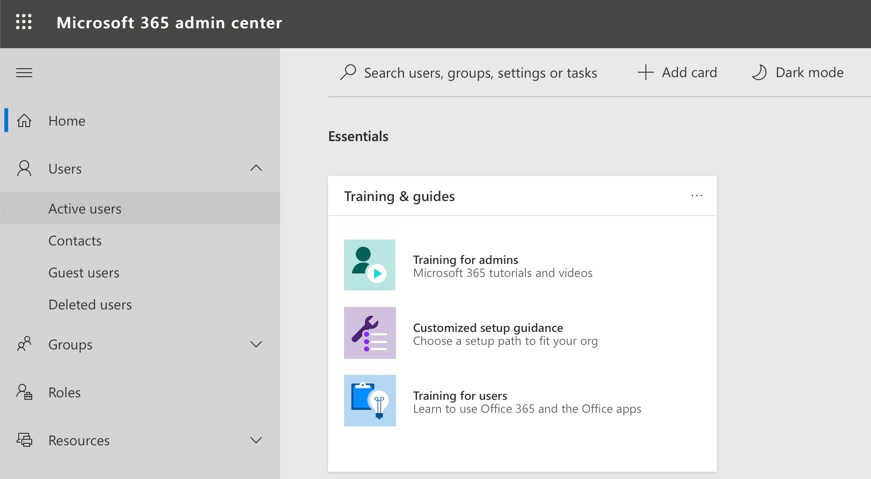Collapse the Users section chevron
This screenshot has height=479, width=871.
point(256,168)
